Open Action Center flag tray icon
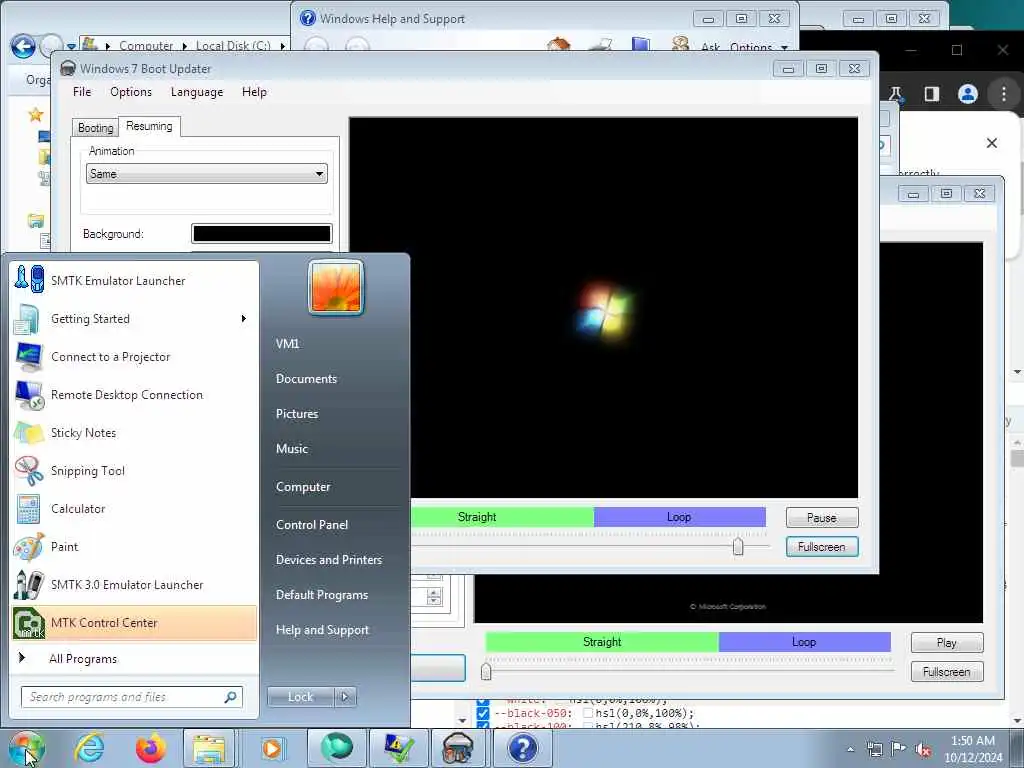The height and width of the screenshot is (768, 1024). [899, 749]
